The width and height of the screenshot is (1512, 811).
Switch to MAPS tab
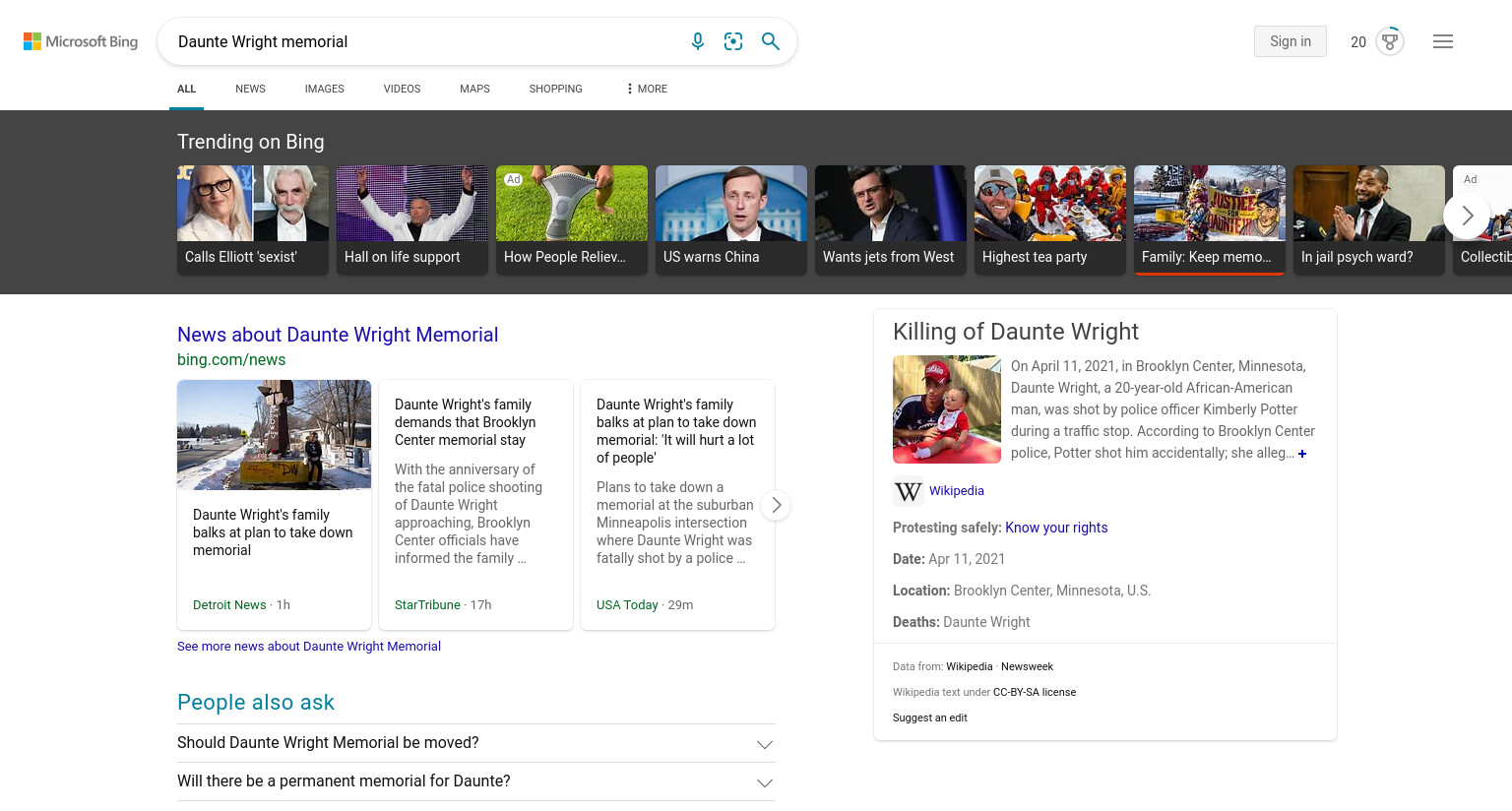(474, 89)
